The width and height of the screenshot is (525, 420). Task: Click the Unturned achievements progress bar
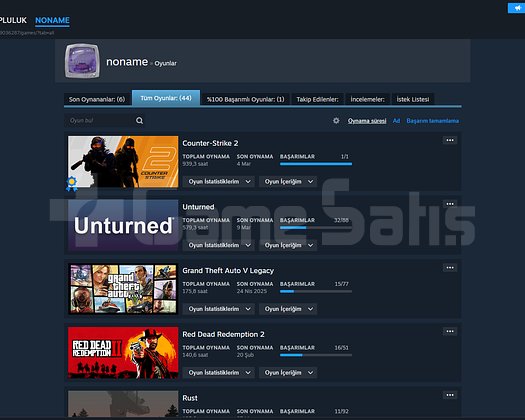tap(316, 227)
